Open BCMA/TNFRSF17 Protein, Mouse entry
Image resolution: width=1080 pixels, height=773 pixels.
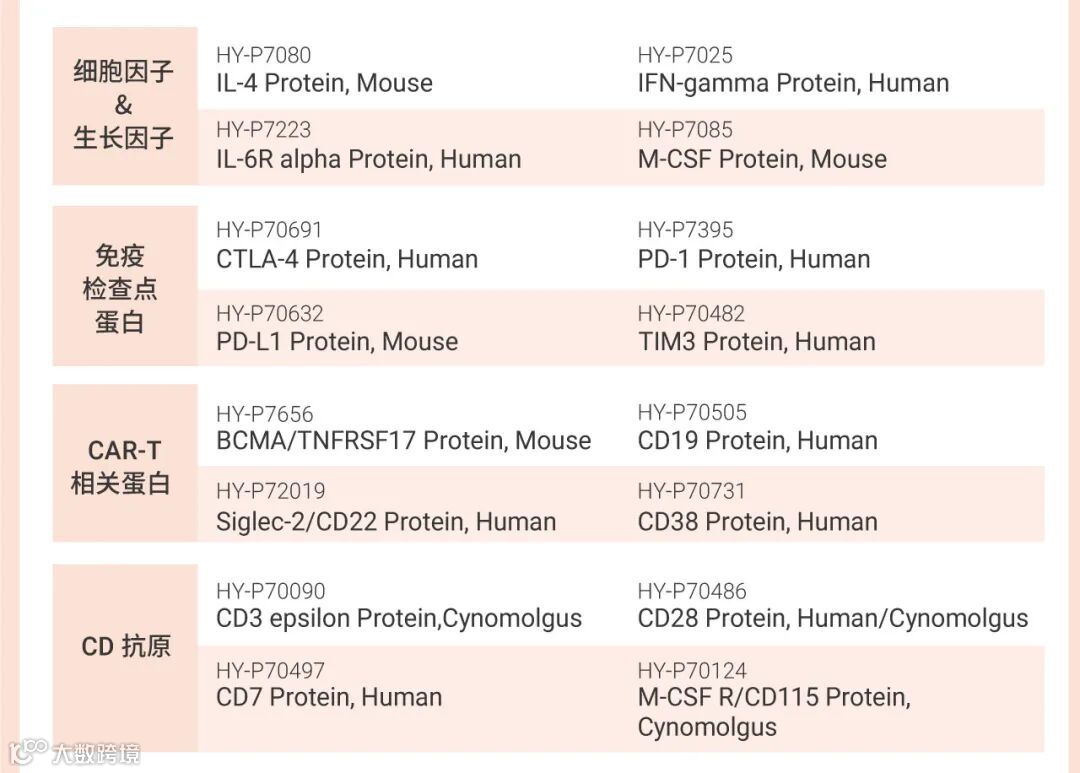point(404,441)
